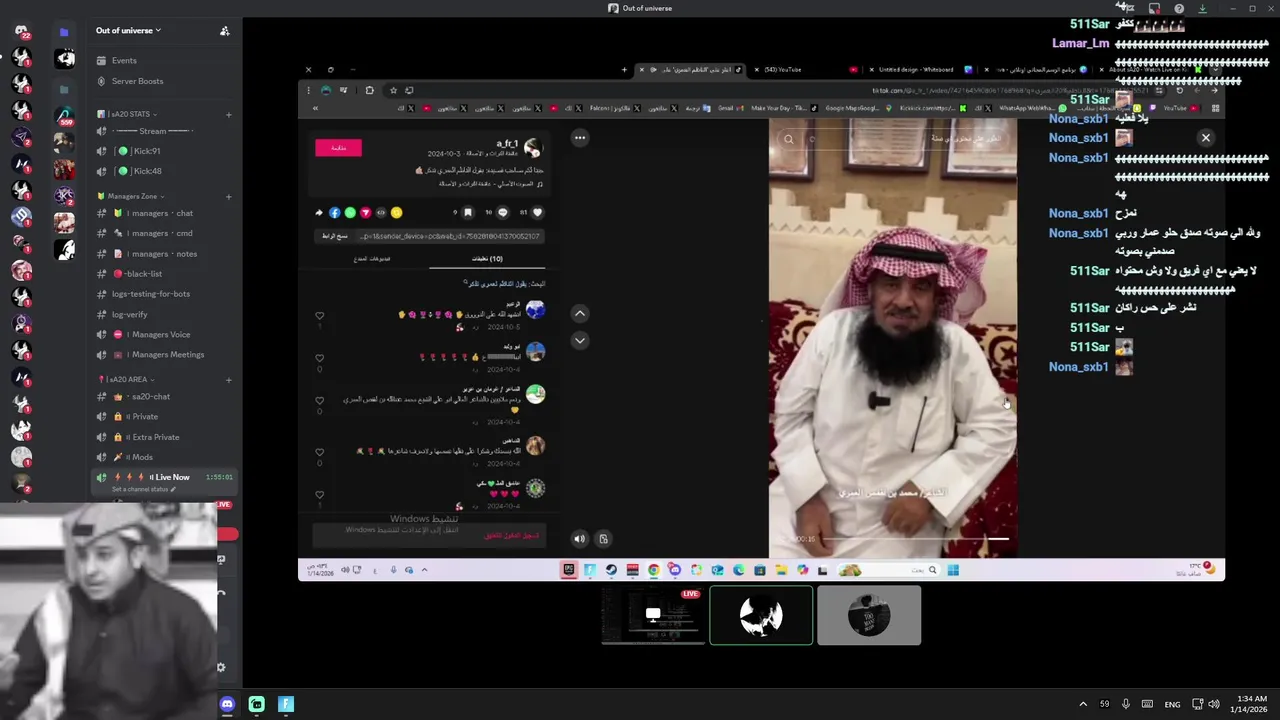The width and height of the screenshot is (1280, 720).
Task: Add a channel to Managers Zone category
Action: point(229,196)
